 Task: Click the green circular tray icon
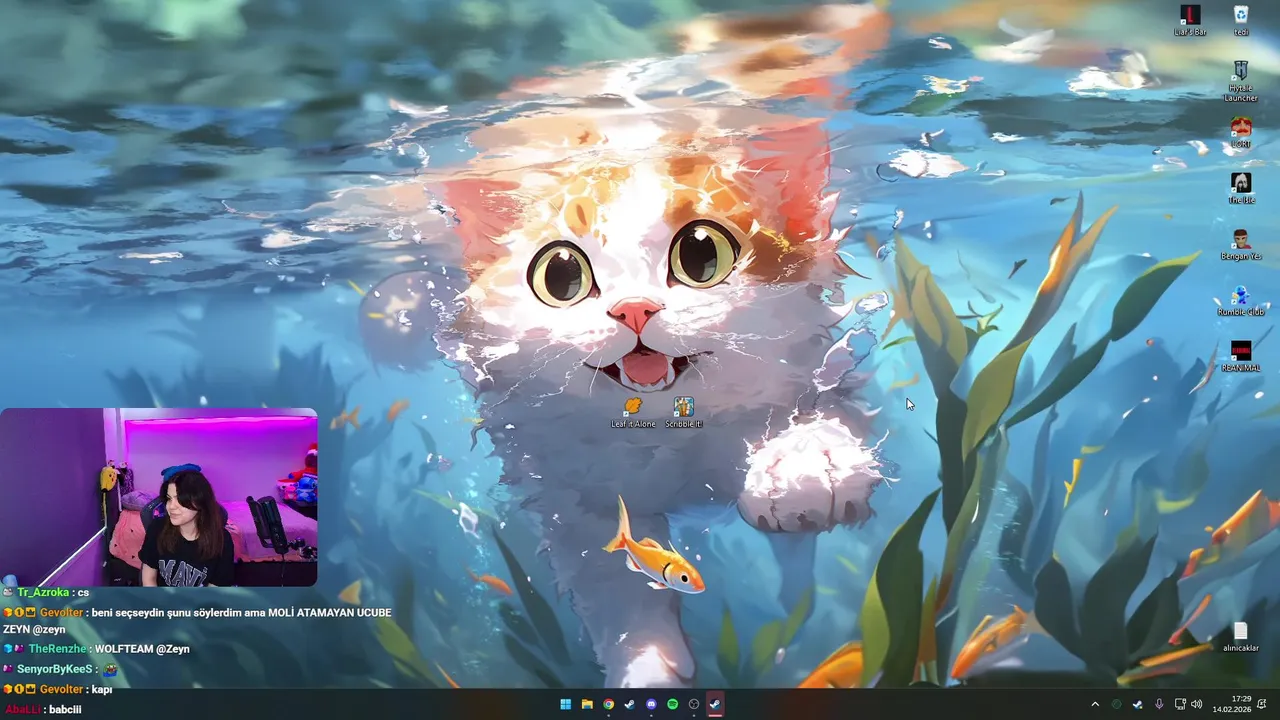point(1117,704)
